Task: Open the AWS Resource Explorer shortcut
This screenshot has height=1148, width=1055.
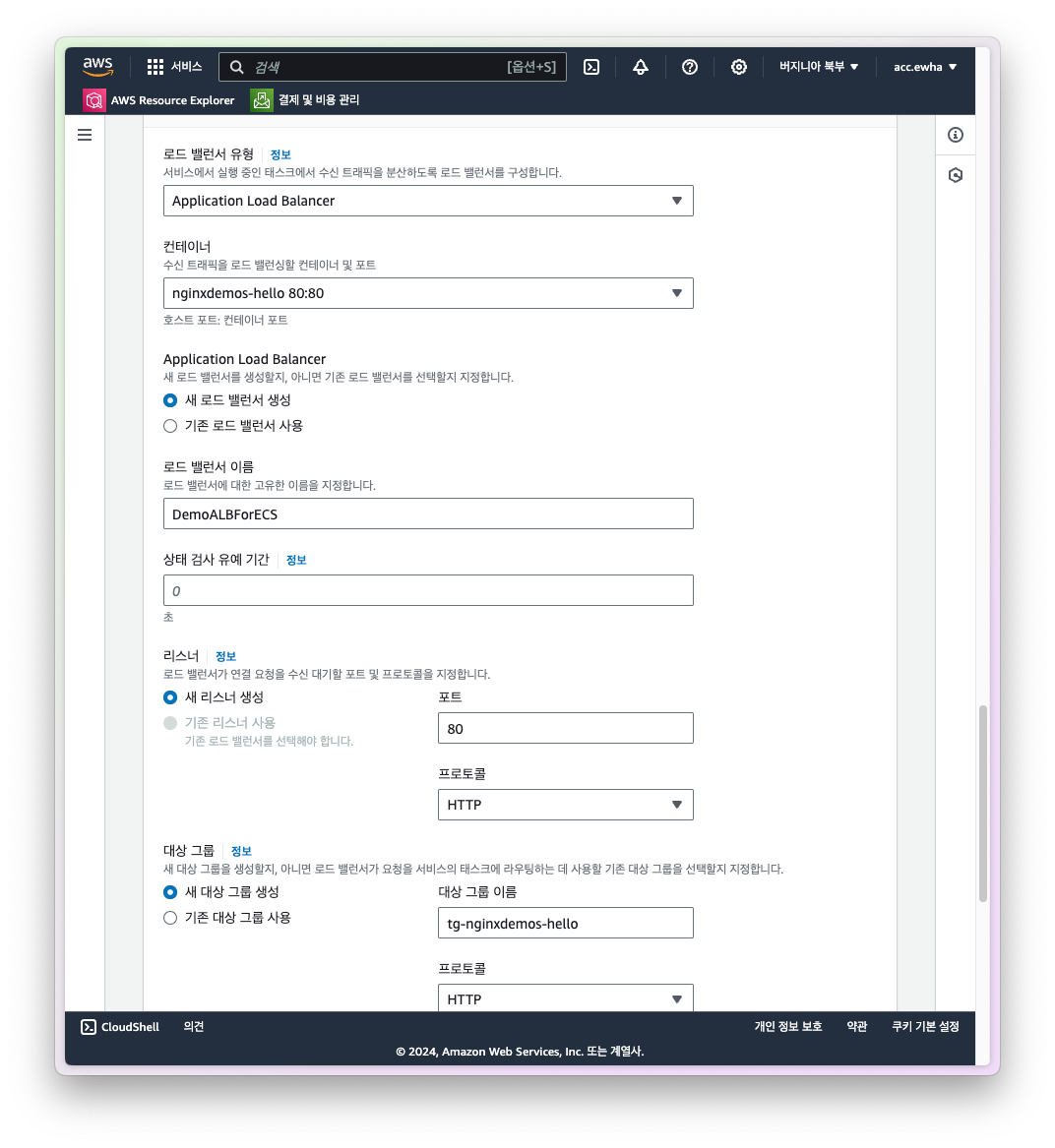Action: 159,100
